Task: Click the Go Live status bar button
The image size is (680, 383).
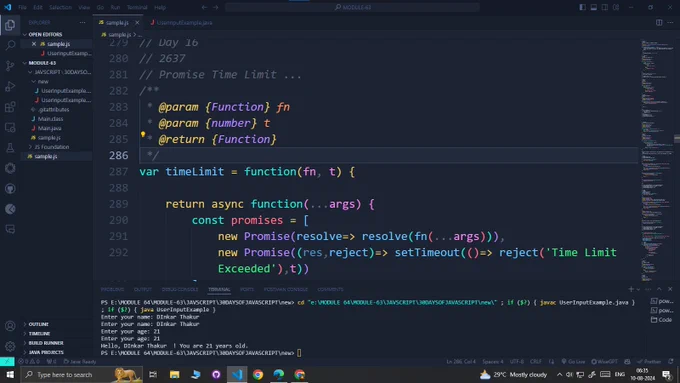Action: pos(573,361)
